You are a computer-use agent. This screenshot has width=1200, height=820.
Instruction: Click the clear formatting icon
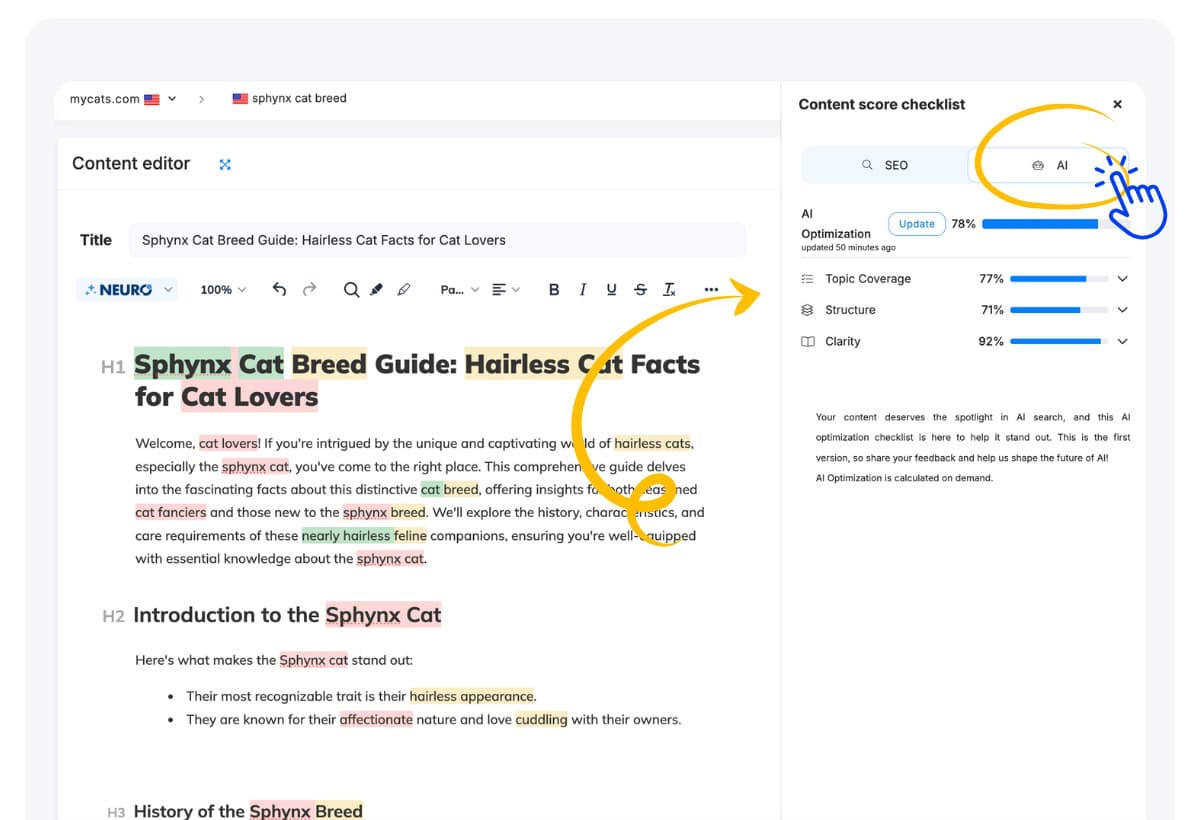669,289
